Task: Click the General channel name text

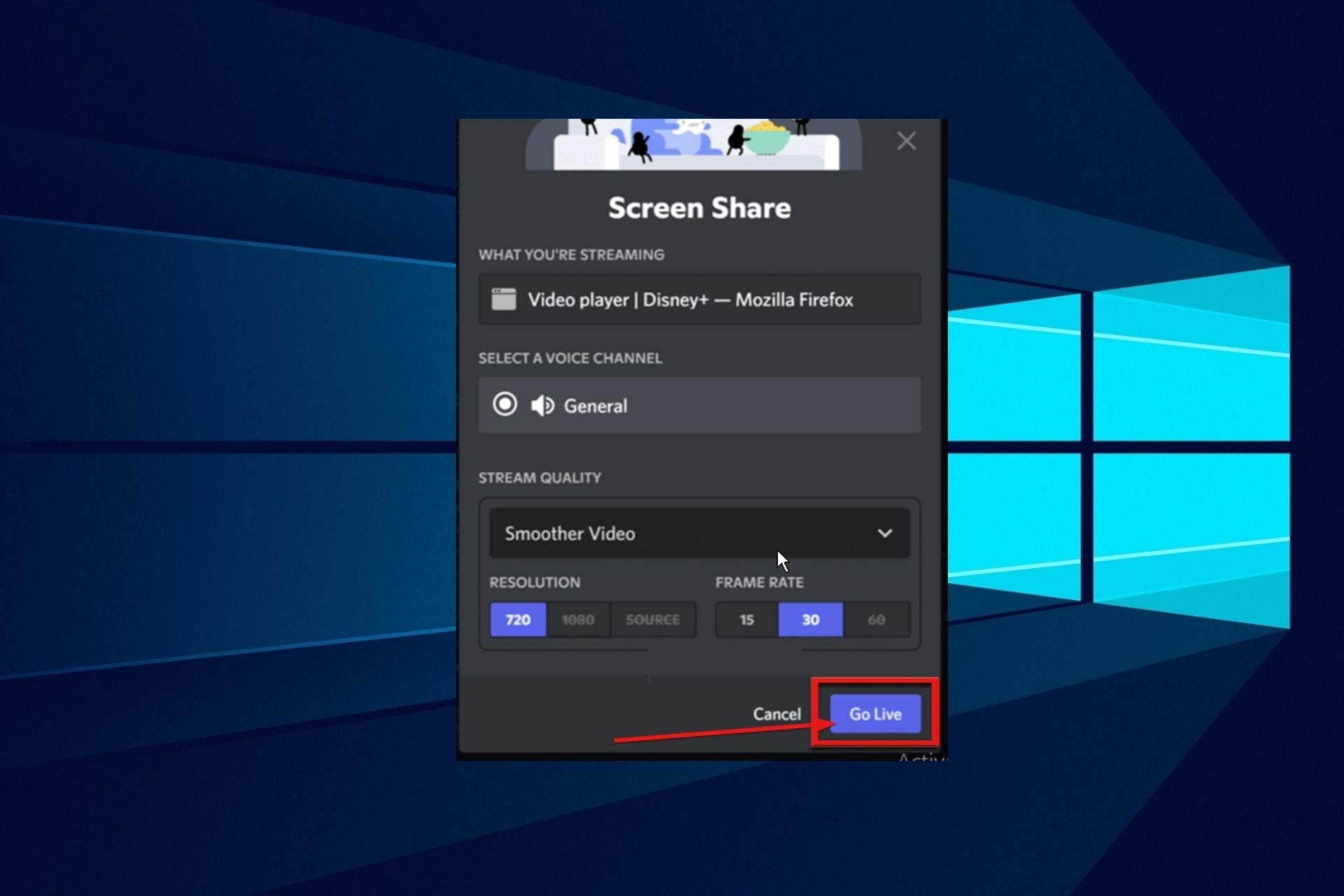Action: pos(595,406)
